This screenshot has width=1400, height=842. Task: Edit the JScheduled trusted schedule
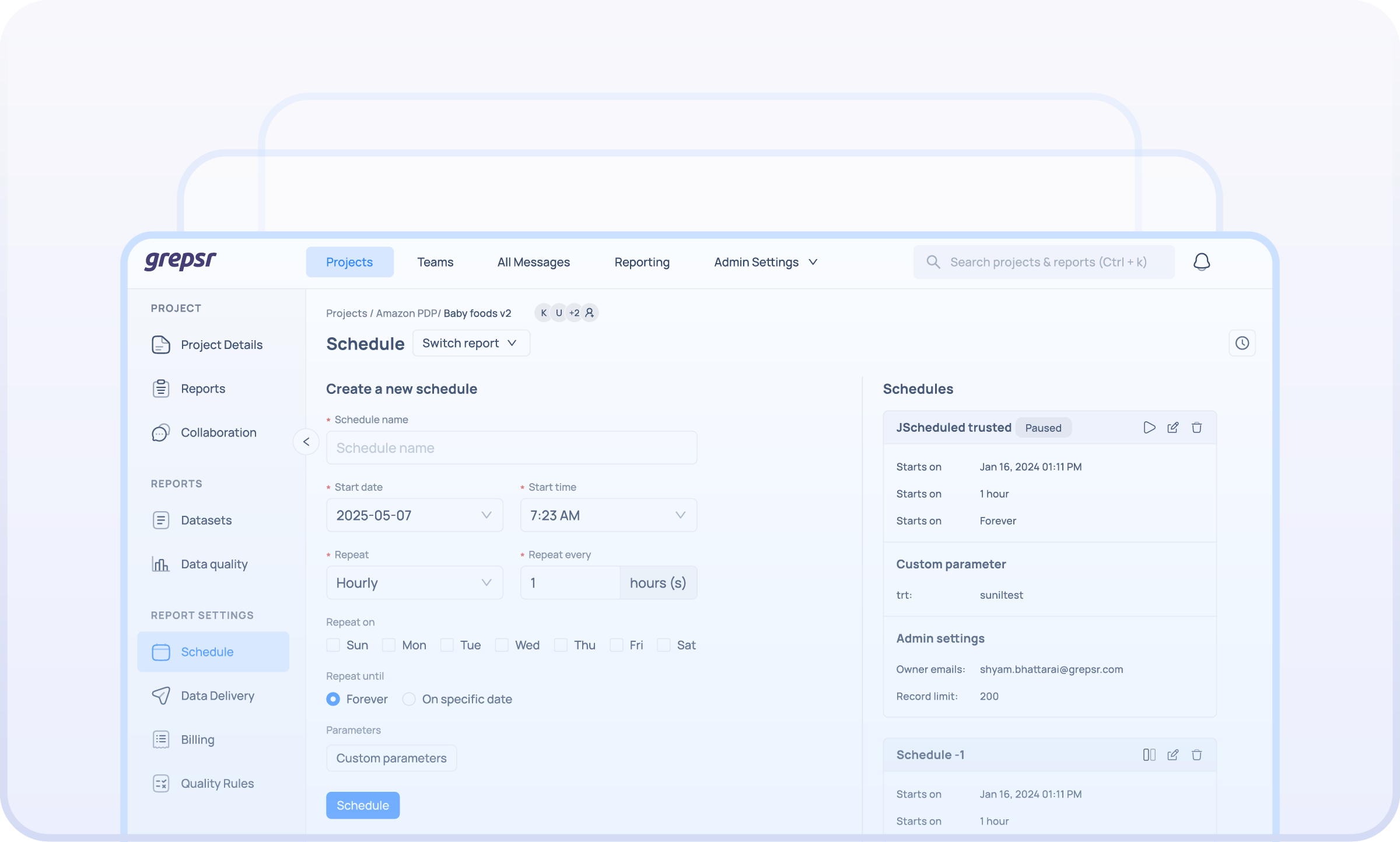(1172, 428)
